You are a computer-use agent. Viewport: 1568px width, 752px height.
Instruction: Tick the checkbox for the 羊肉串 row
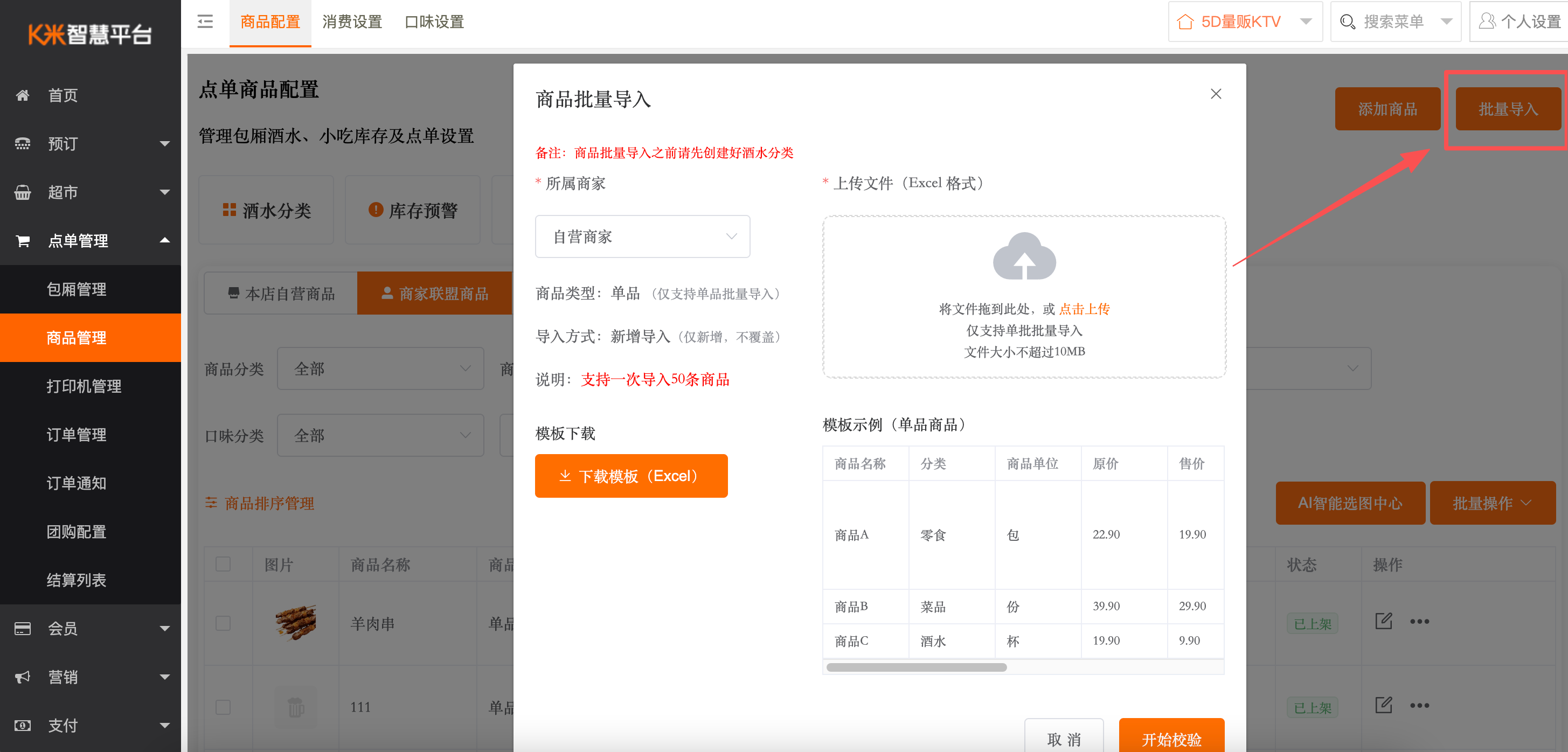click(x=224, y=623)
